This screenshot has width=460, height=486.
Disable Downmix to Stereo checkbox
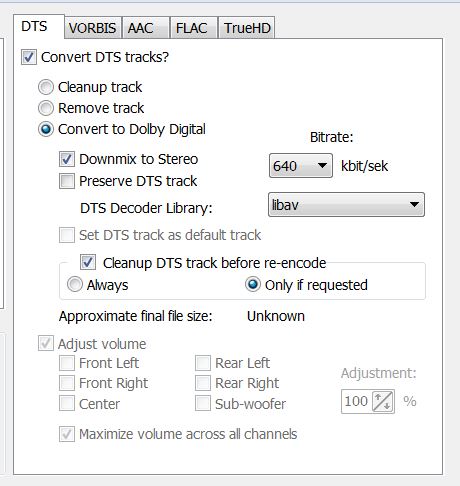(x=67, y=159)
